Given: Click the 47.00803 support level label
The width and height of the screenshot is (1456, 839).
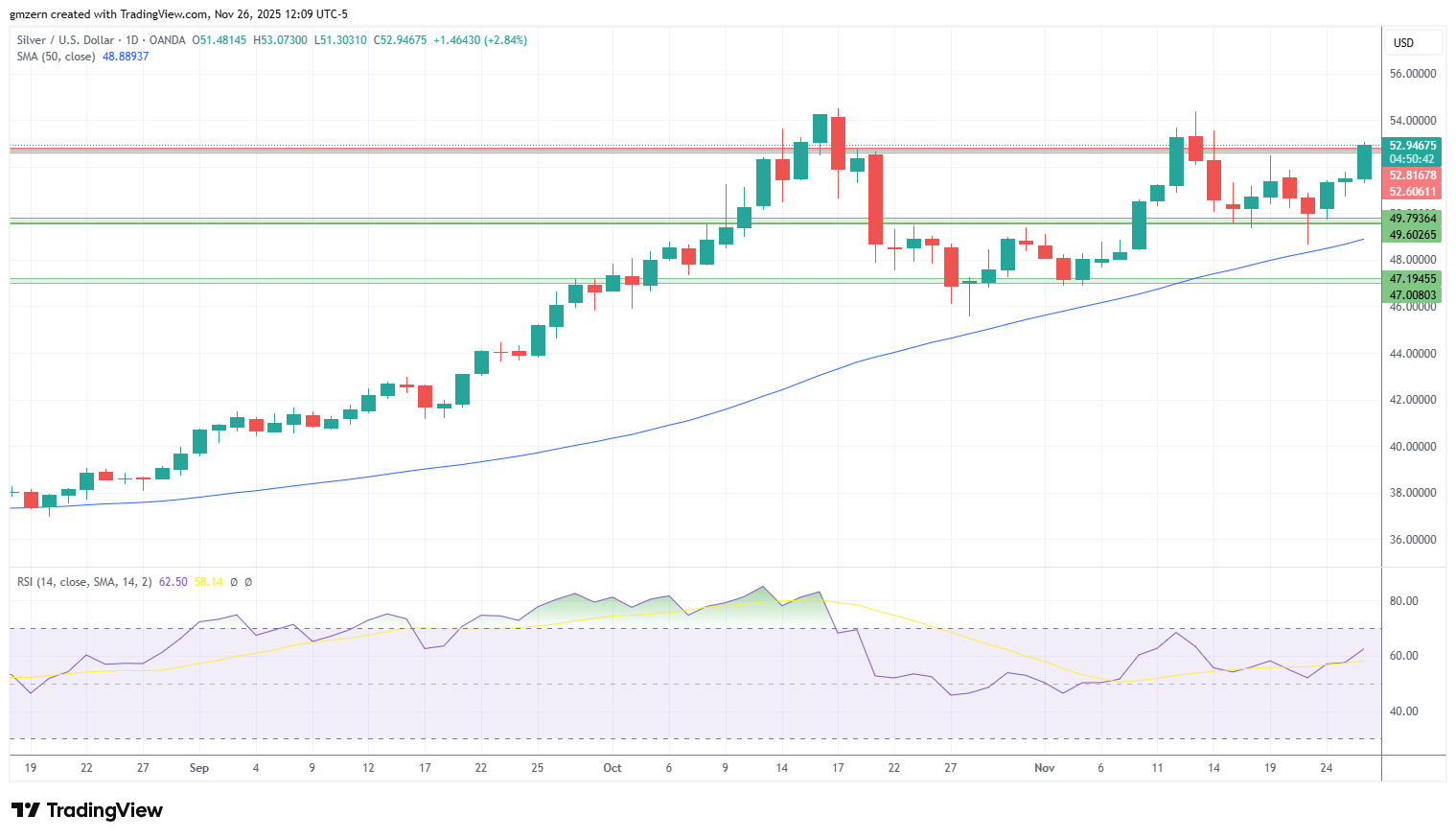Looking at the screenshot, I should tap(1413, 295).
